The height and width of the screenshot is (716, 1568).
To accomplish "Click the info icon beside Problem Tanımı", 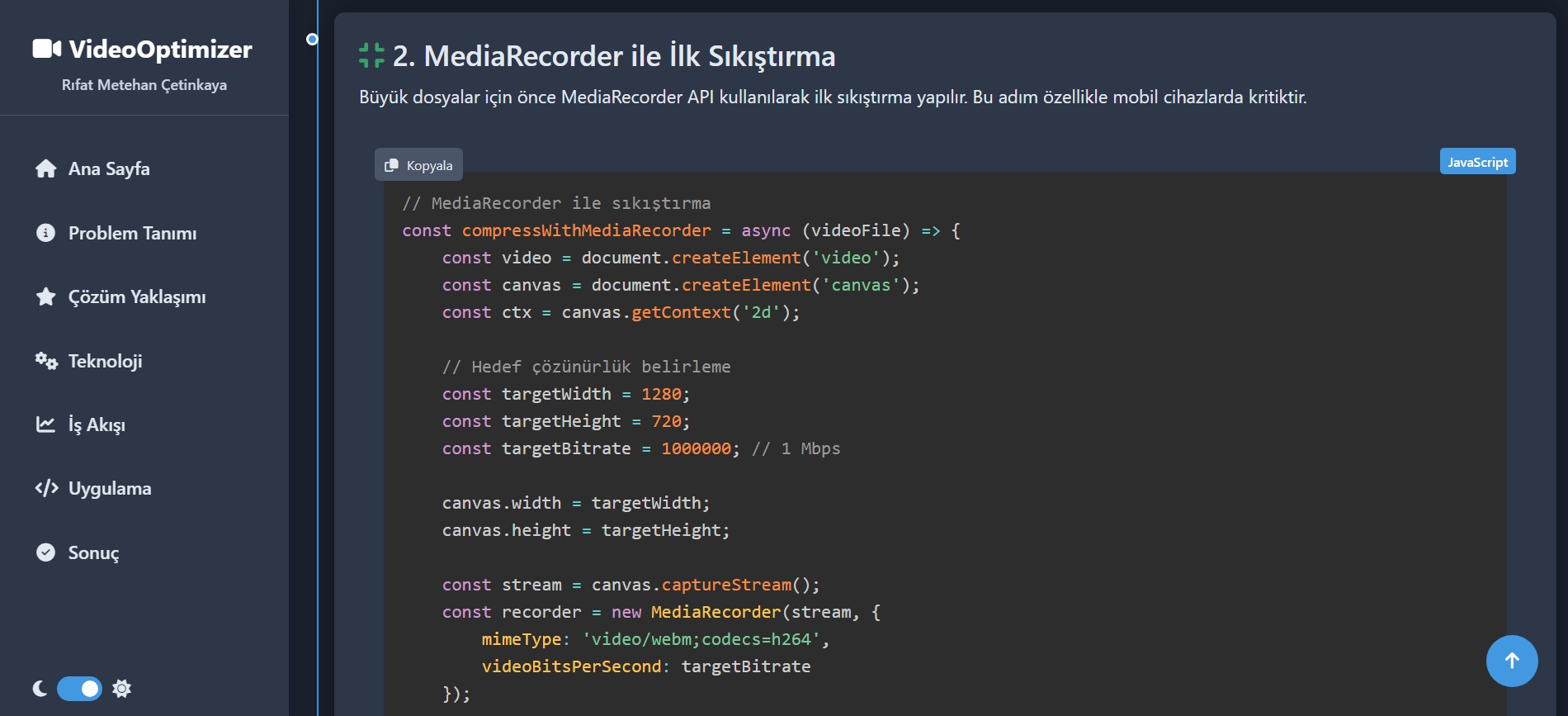I will point(46,233).
